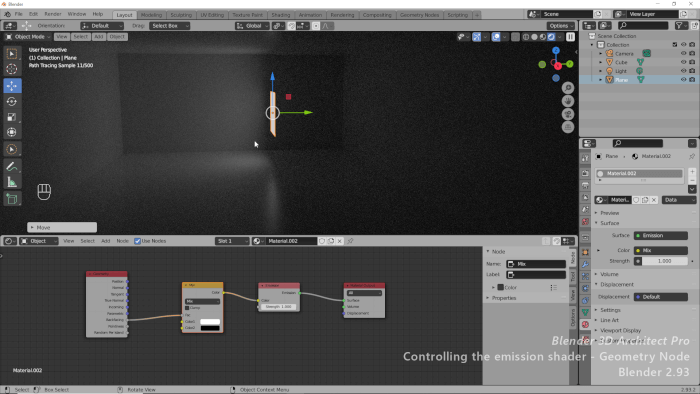This screenshot has width=700, height=394.
Task: Toggle the Use Nodes checkbox
Action: point(138,241)
